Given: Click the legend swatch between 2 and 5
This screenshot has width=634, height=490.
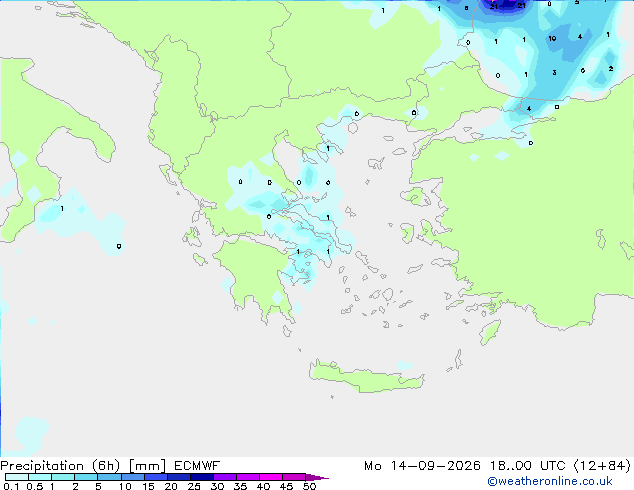Looking at the screenshot, I should click(x=87, y=477).
